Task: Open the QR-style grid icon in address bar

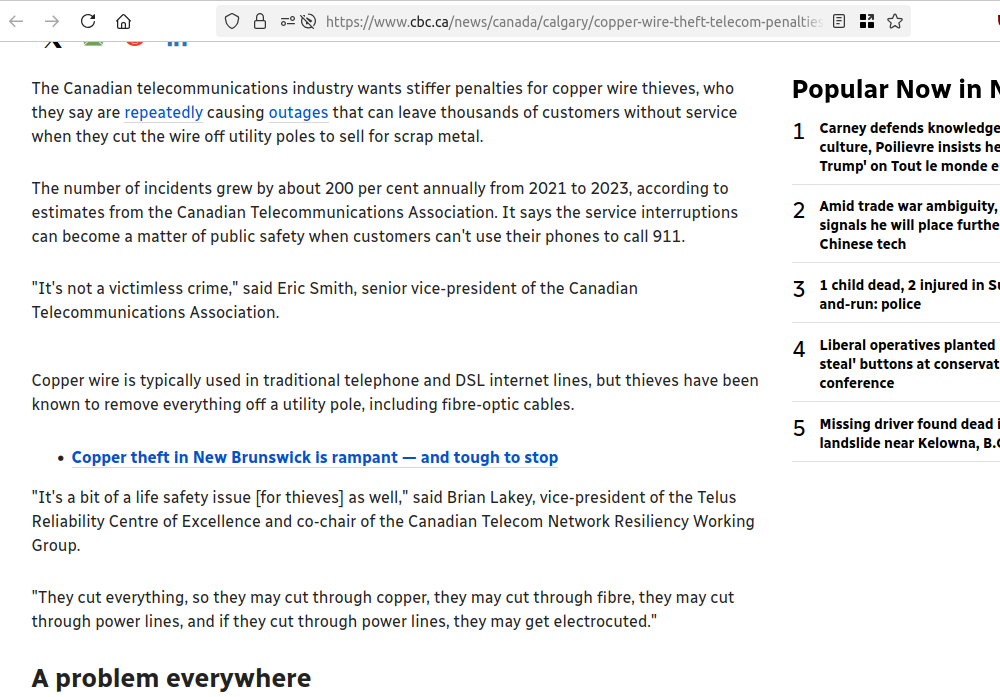Action: (867, 22)
